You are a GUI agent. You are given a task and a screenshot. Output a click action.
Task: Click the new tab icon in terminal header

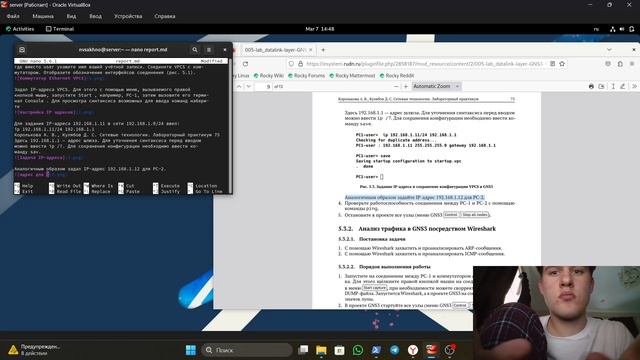pos(22,50)
